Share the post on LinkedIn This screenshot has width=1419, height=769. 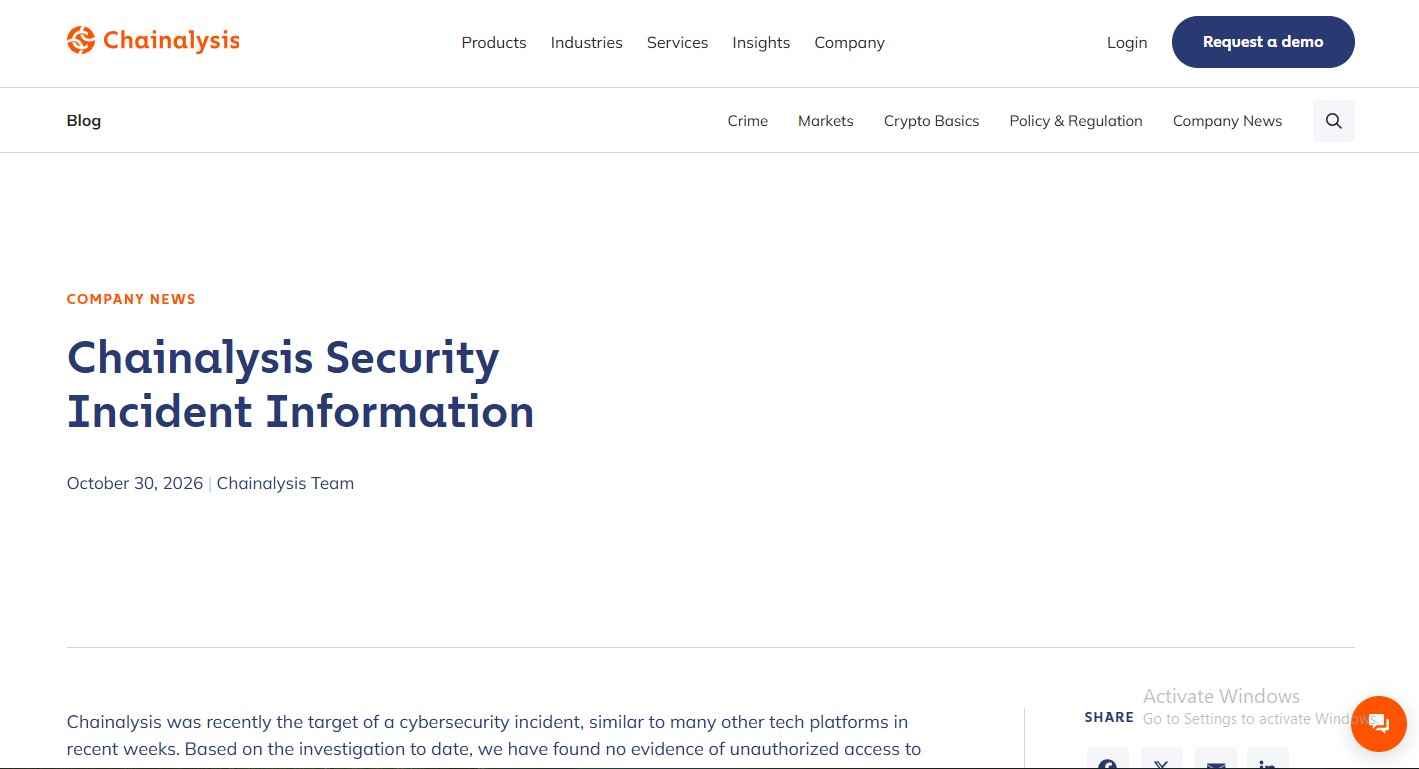coord(1268,759)
